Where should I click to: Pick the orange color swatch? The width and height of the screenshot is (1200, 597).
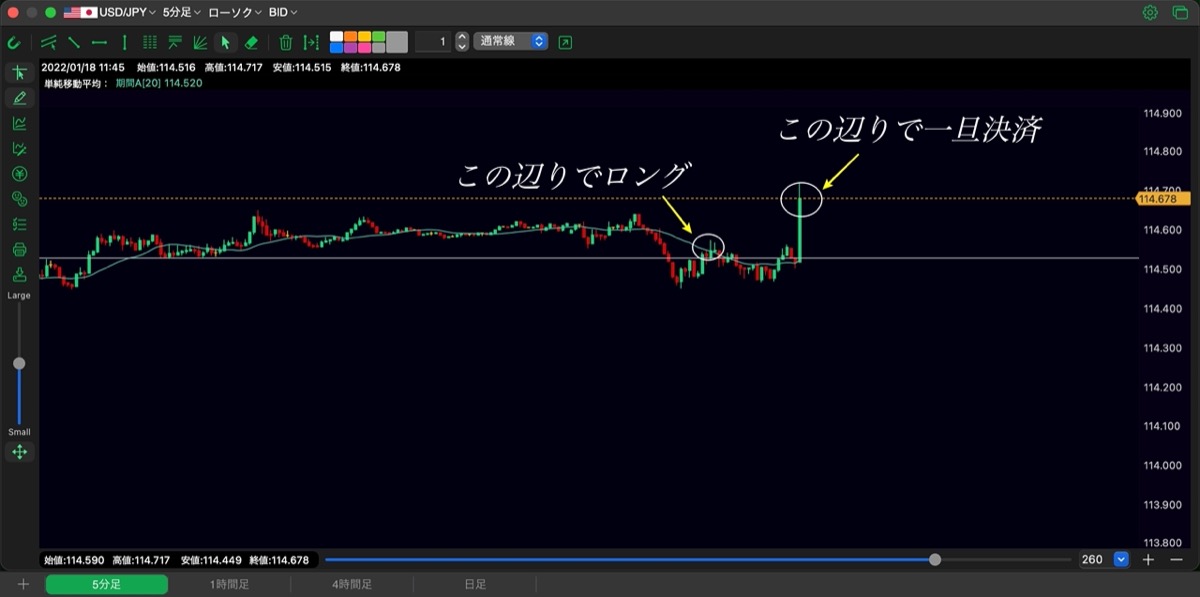click(350, 36)
